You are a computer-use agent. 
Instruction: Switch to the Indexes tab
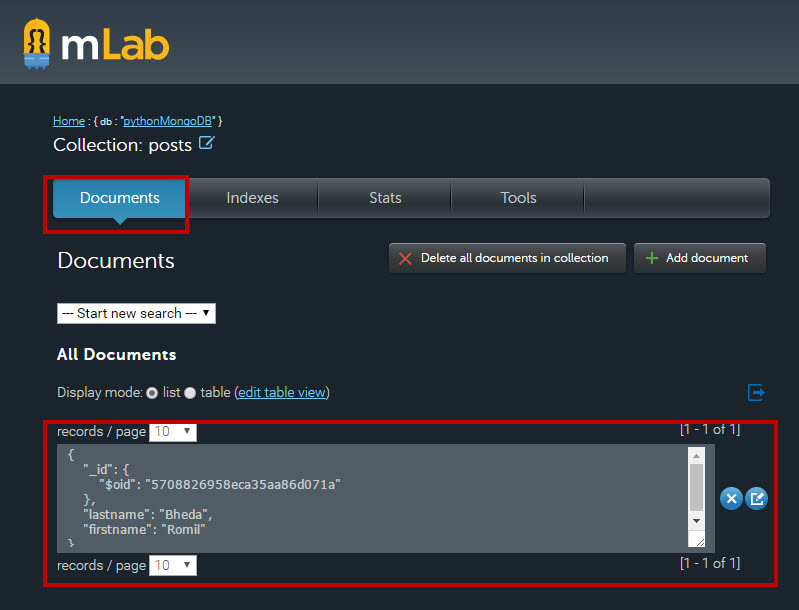click(252, 198)
